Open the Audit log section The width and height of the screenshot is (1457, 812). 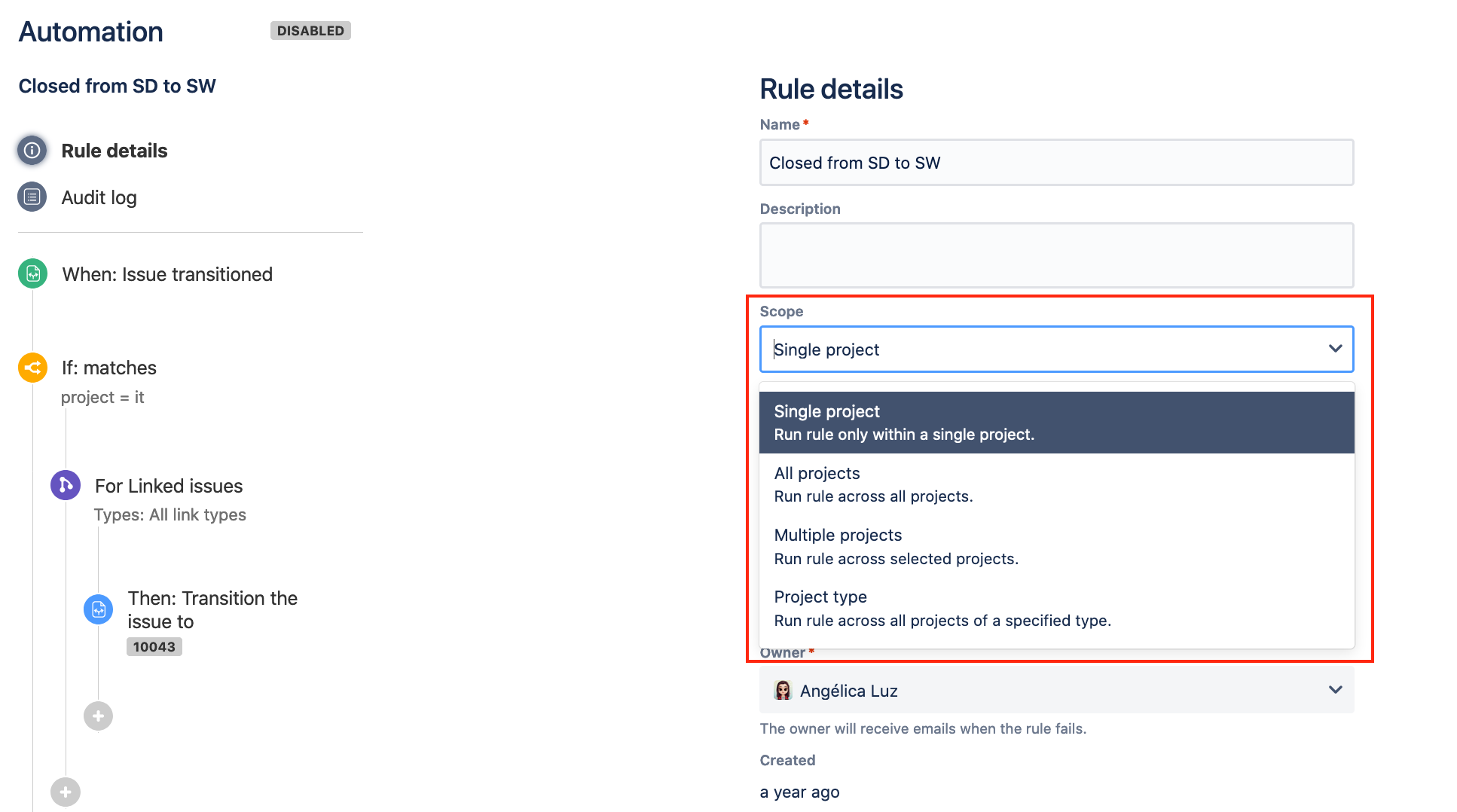pos(99,197)
